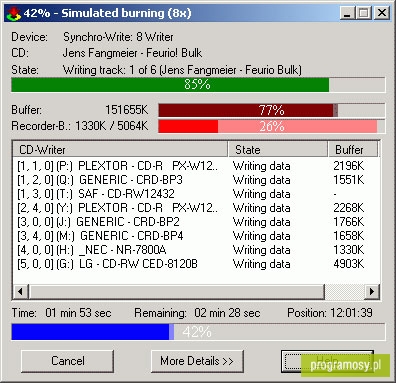Click Writing data state in G: row

[x=262, y=264]
